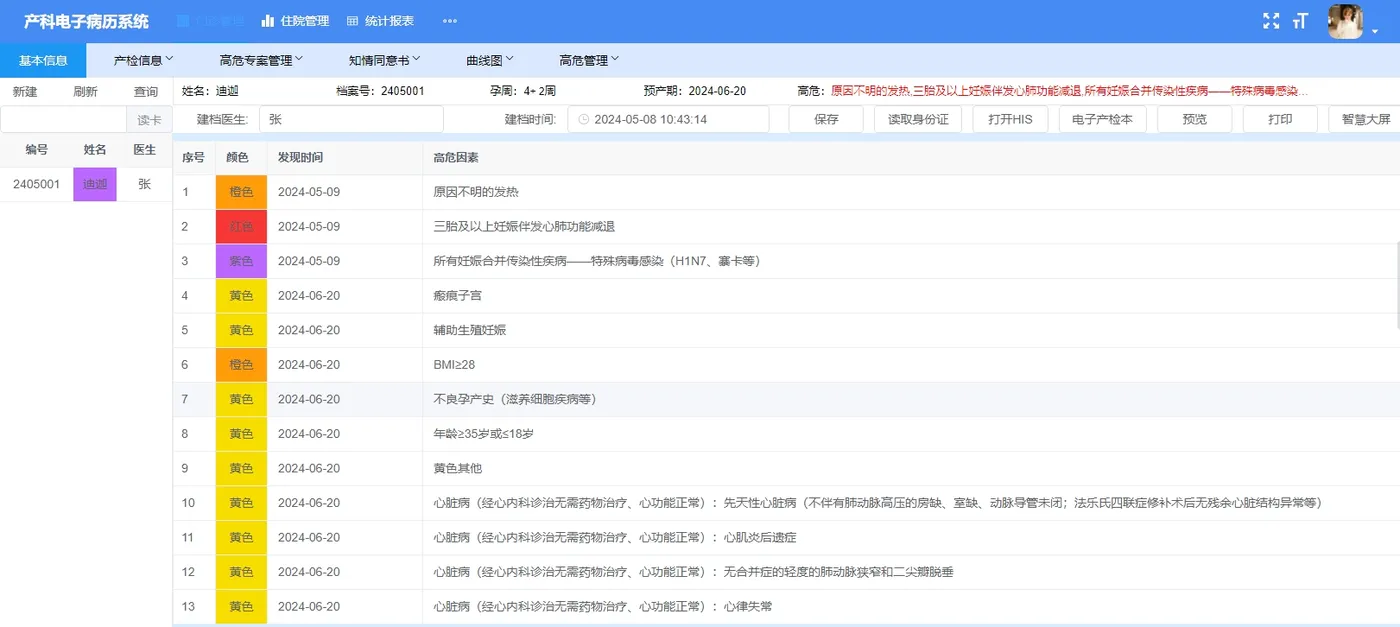The width and height of the screenshot is (1400, 627).
Task: Click the 刷新 toolbar item
Action: coord(85,90)
